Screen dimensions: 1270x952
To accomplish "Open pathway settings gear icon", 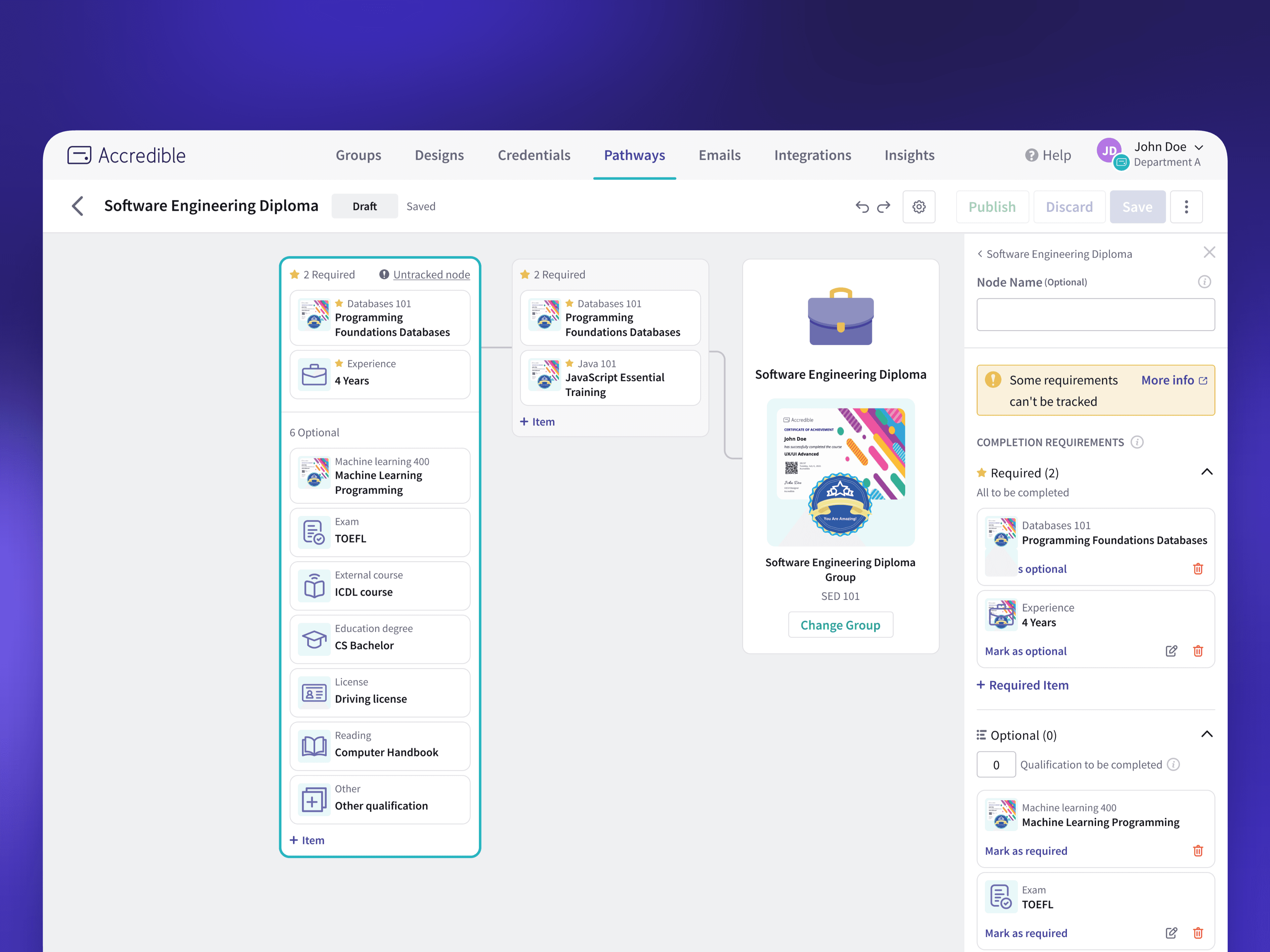I will point(919,207).
